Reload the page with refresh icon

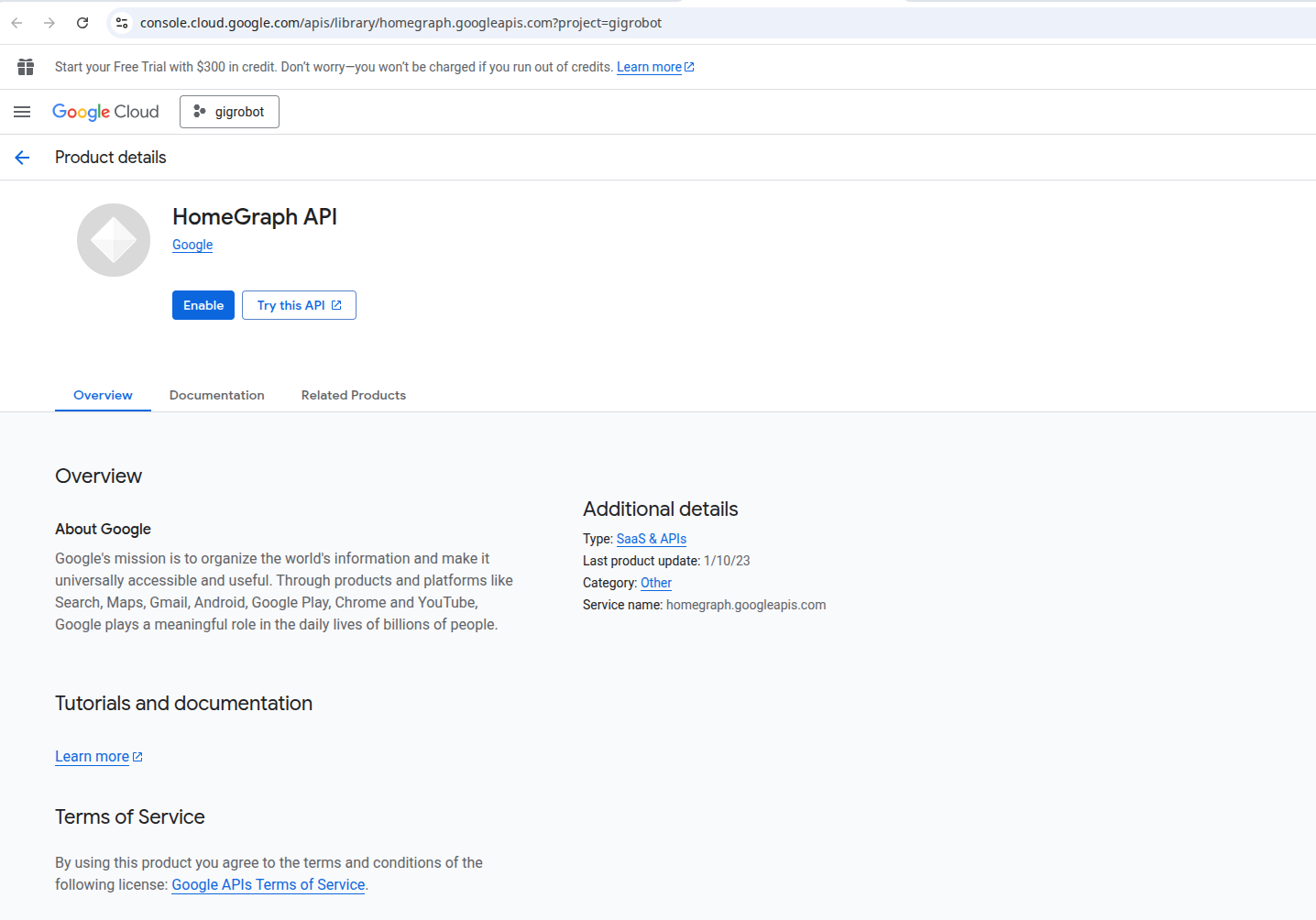coord(82,23)
